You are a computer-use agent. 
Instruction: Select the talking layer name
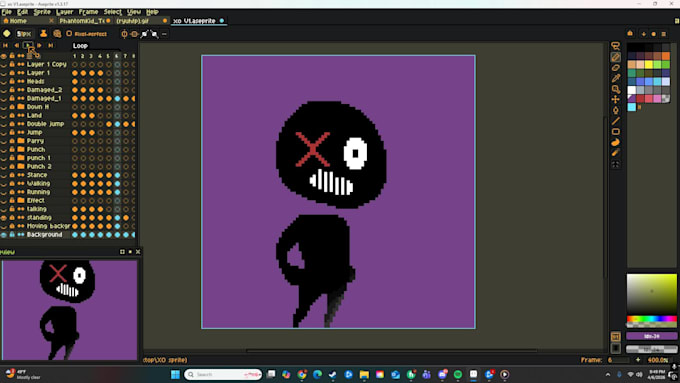(x=37, y=209)
